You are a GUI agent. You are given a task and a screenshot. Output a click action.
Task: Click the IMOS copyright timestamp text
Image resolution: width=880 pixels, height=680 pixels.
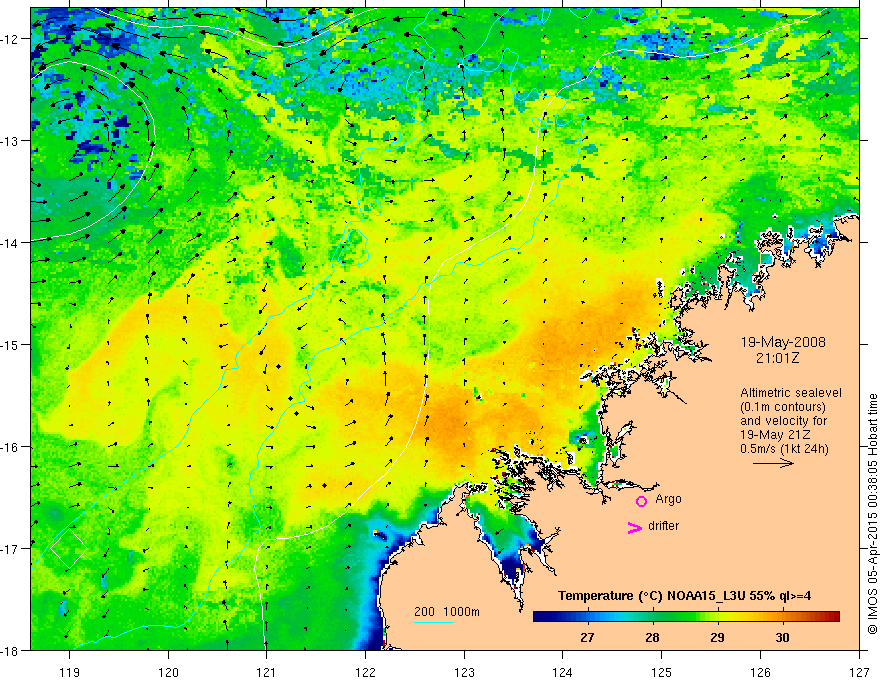tap(872, 514)
